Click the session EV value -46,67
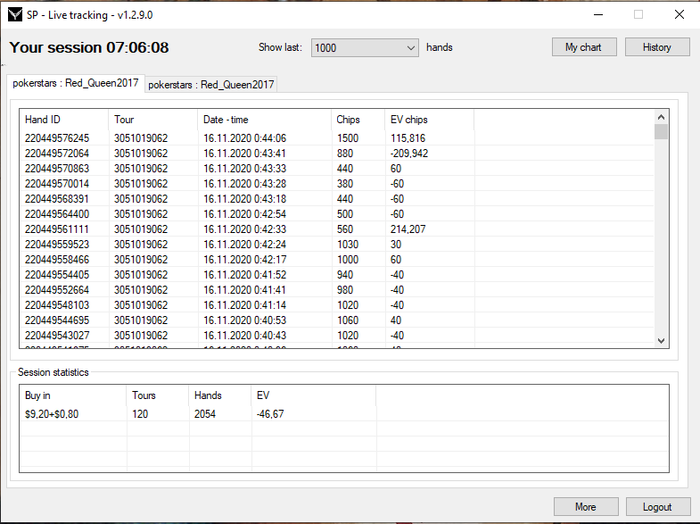 coord(270,414)
